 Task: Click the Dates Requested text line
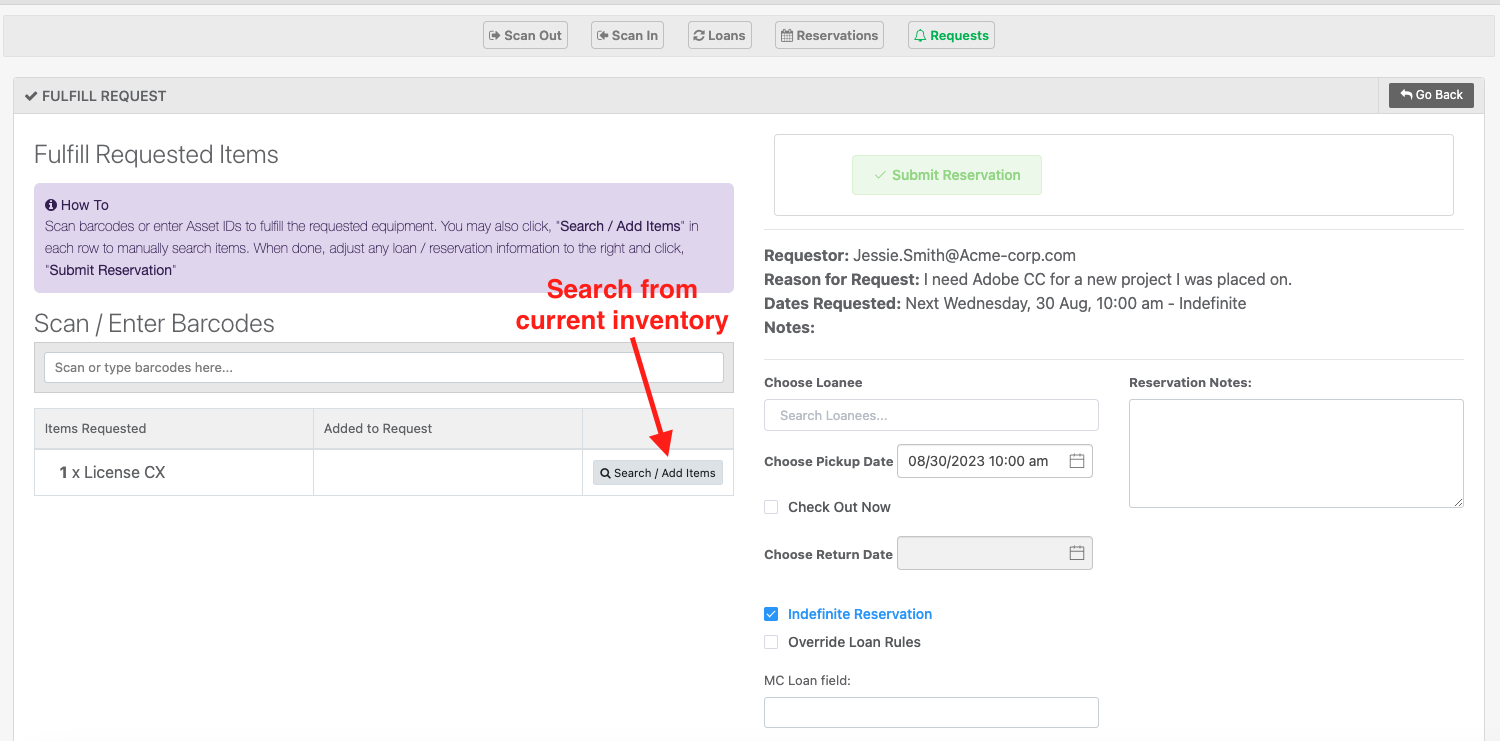point(1005,303)
